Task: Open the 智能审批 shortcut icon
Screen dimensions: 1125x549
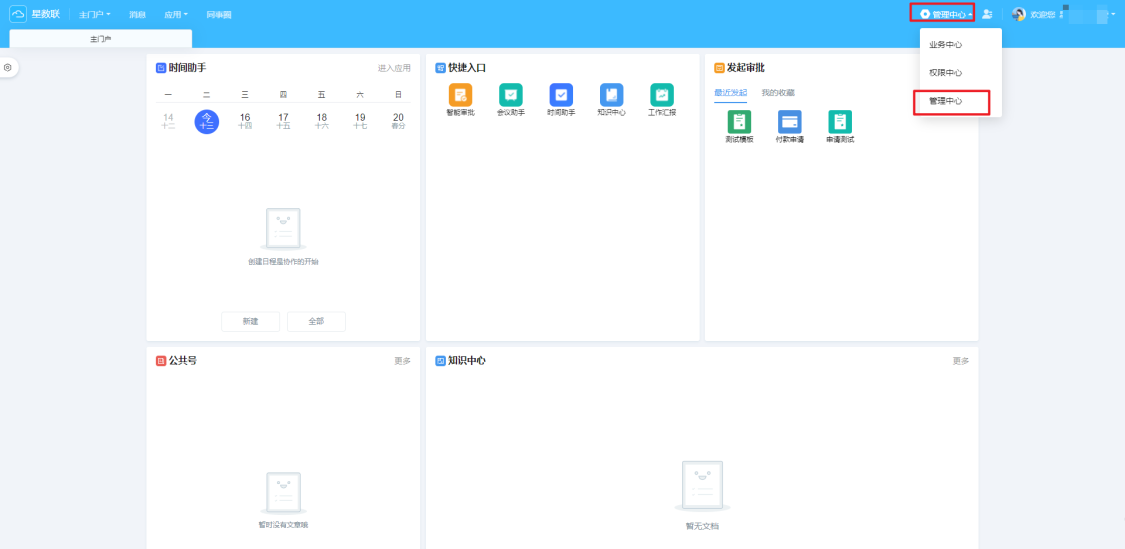Action: tap(461, 95)
